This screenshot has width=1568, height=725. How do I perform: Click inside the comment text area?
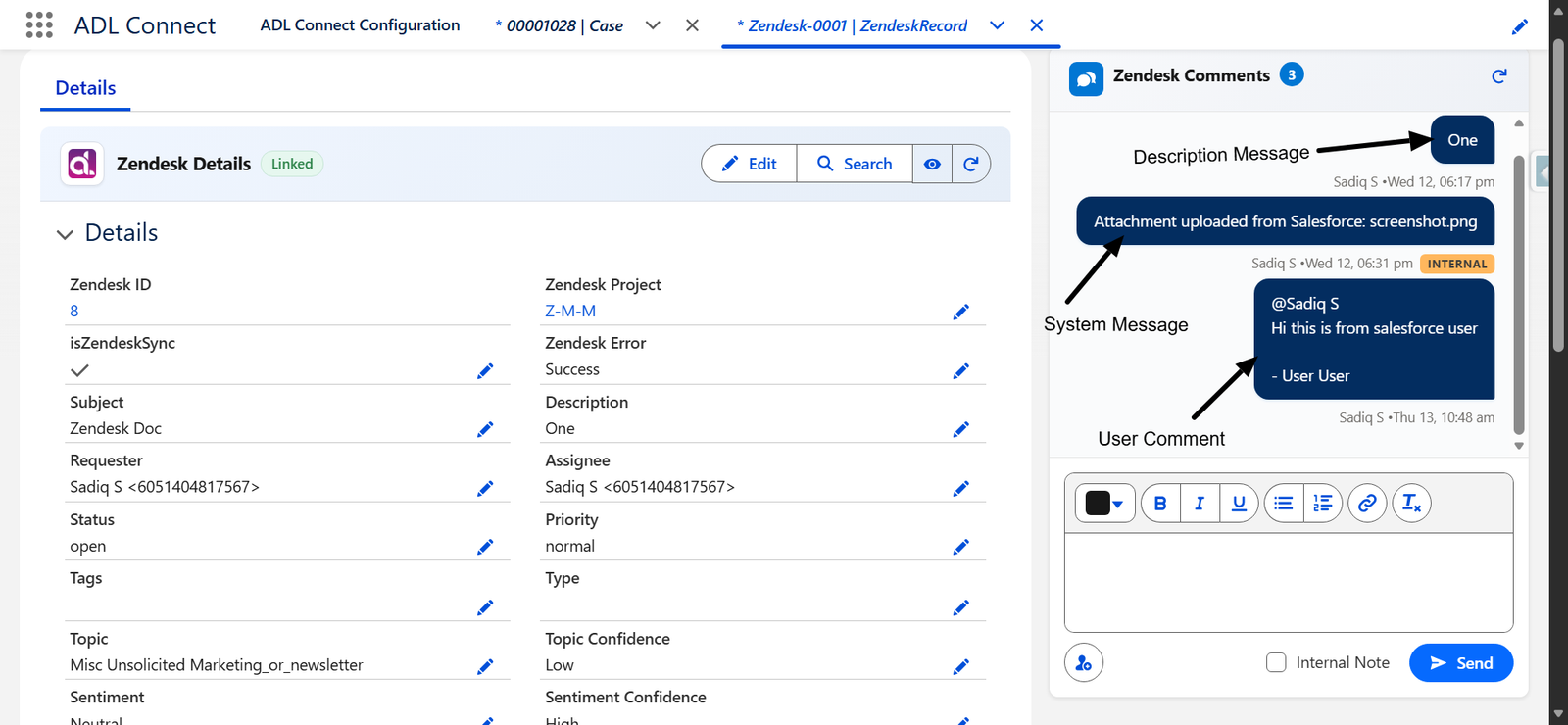coord(1289,582)
